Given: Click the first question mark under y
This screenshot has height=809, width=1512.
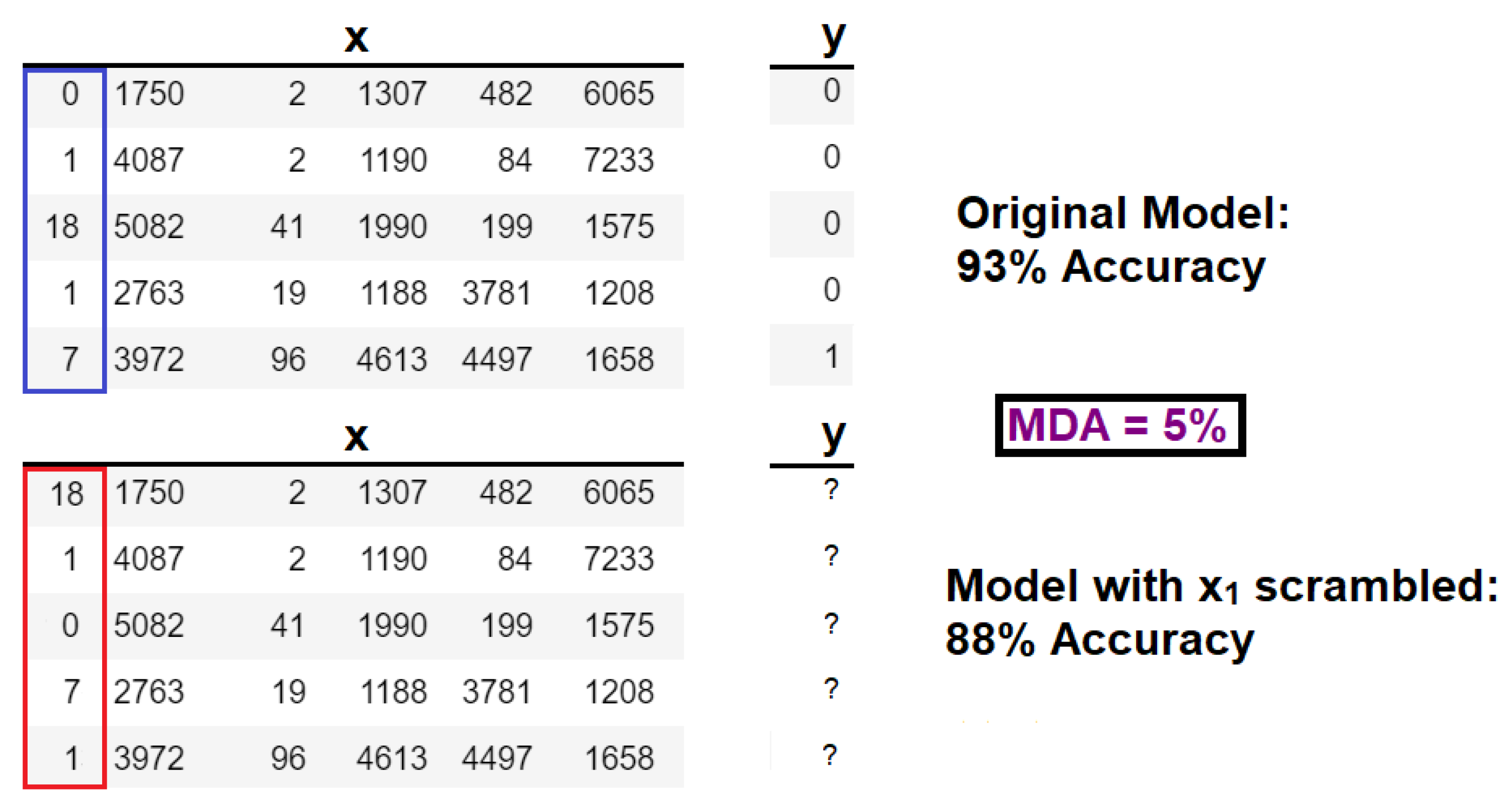Looking at the screenshot, I should click(x=831, y=488).
